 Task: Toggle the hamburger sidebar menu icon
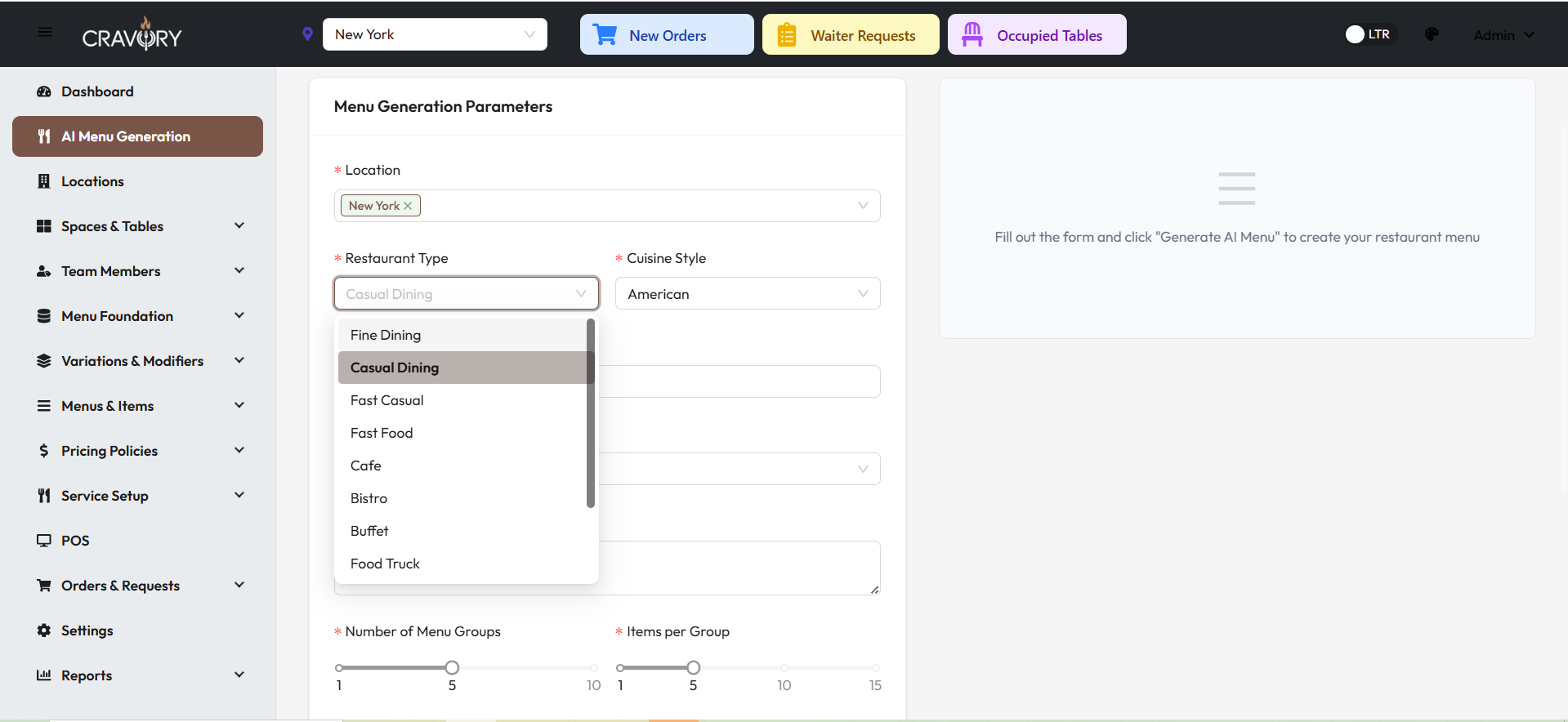[45, 33]
